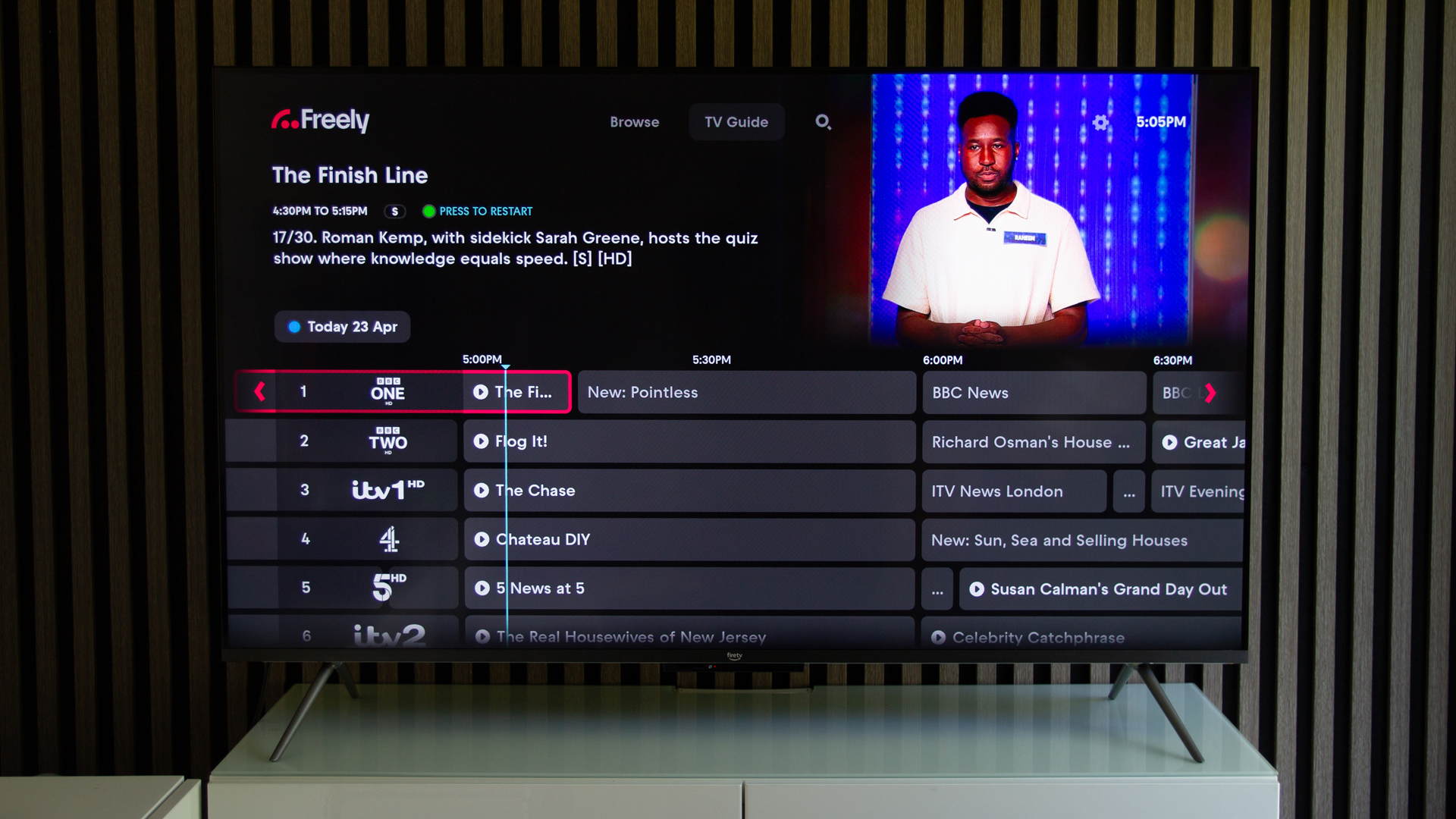Screen dimensions: 1456x819
Task: Click channel number 3 in the guide
Action: (305, 490)
